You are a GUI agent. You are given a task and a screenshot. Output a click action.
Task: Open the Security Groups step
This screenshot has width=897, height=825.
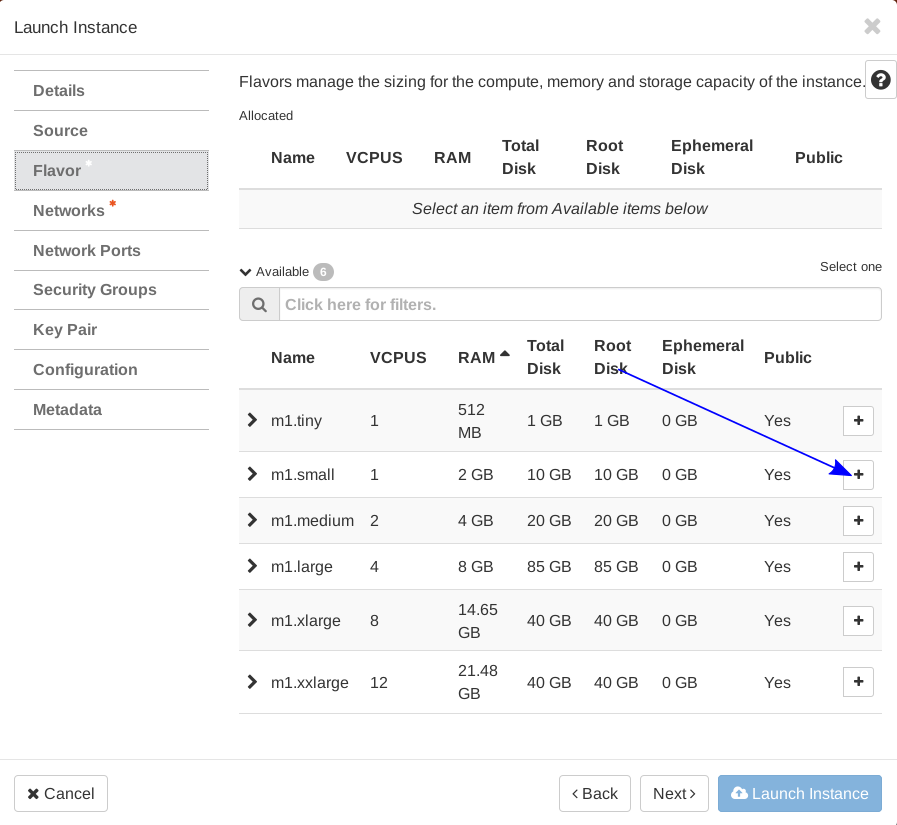pyautogui.click(x=95, y=290)
